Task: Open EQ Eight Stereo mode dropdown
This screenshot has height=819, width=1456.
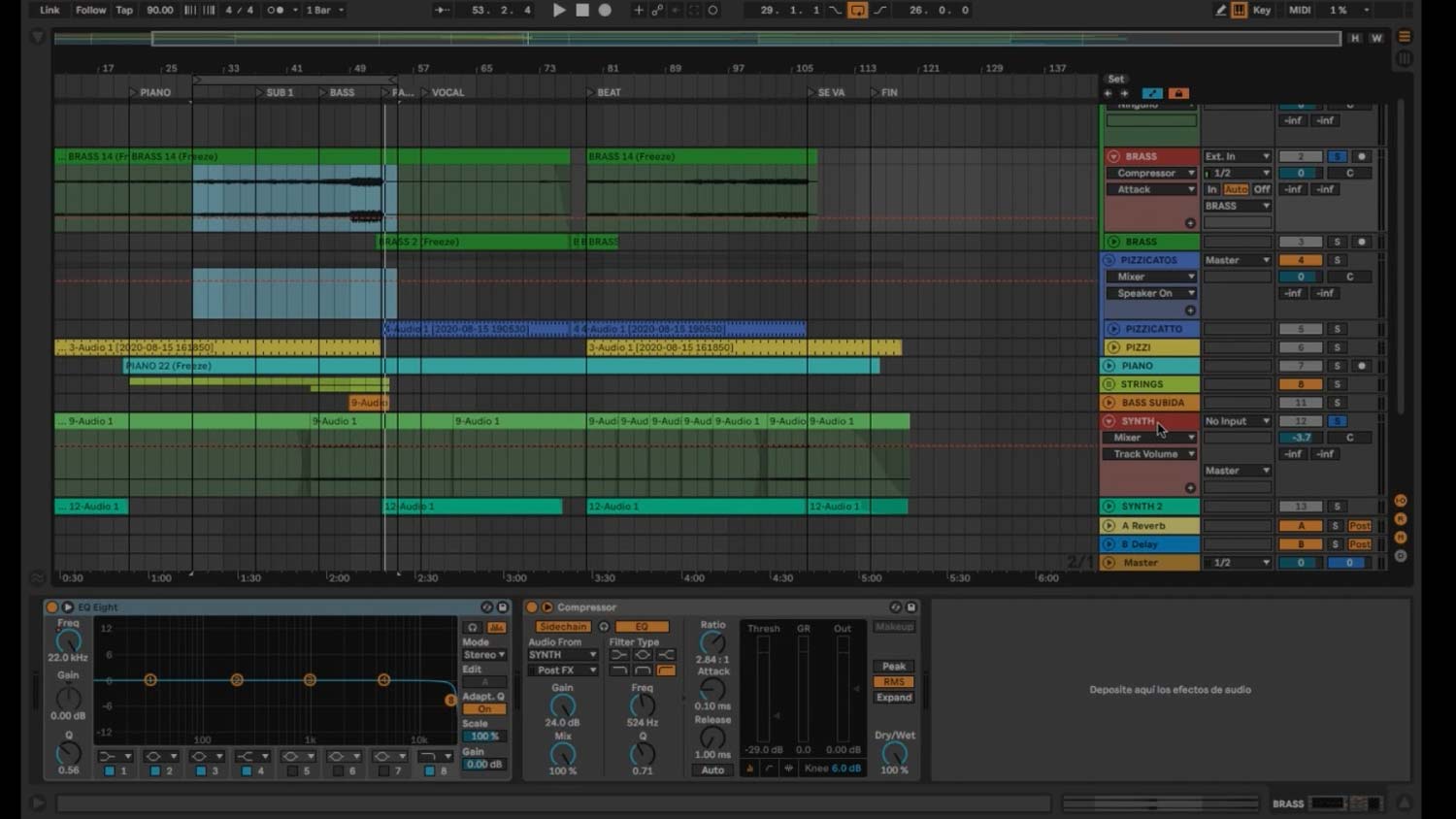Action: [x=484, y=655]
